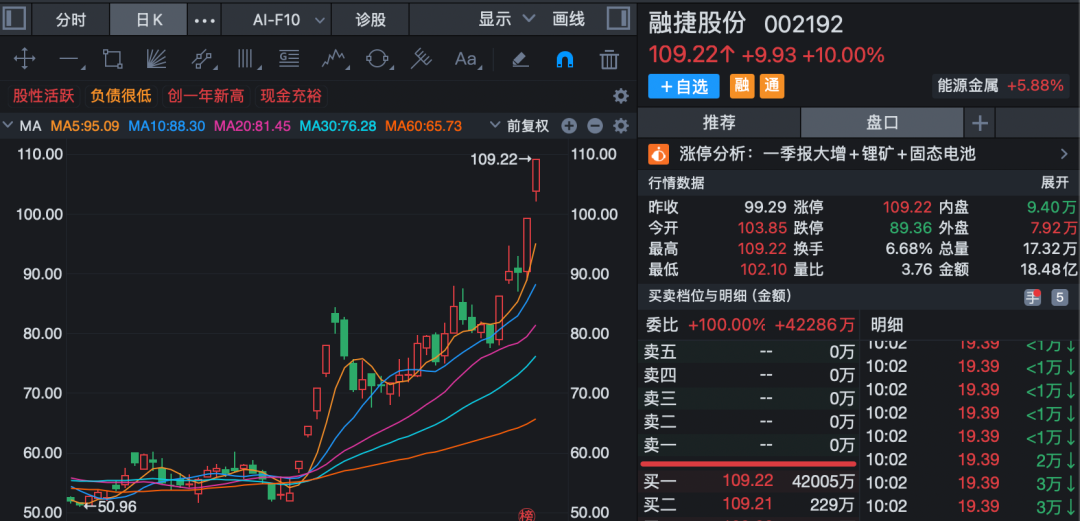
Task: Select the eraser drawing tool
Action: tap(519, 59)
